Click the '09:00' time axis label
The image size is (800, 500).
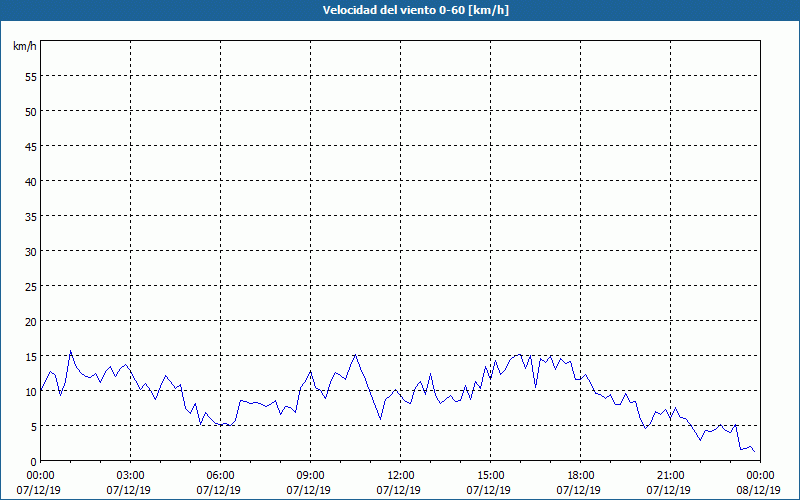click(x=310, y=476)
